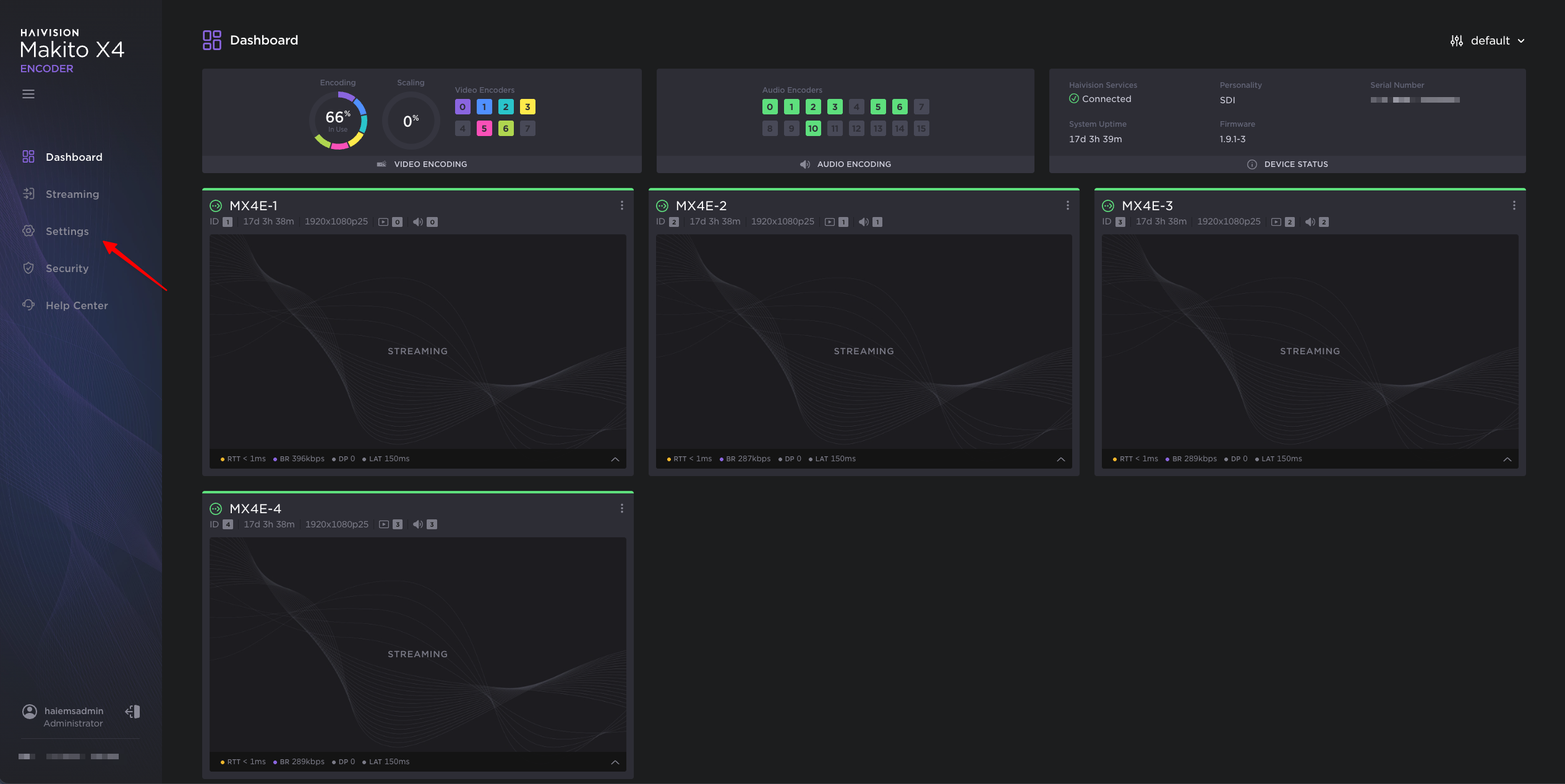This screenshot has height=784, width=1565.
Task: Click inactive audio encoder 15 badge
Action: point(921,129)
